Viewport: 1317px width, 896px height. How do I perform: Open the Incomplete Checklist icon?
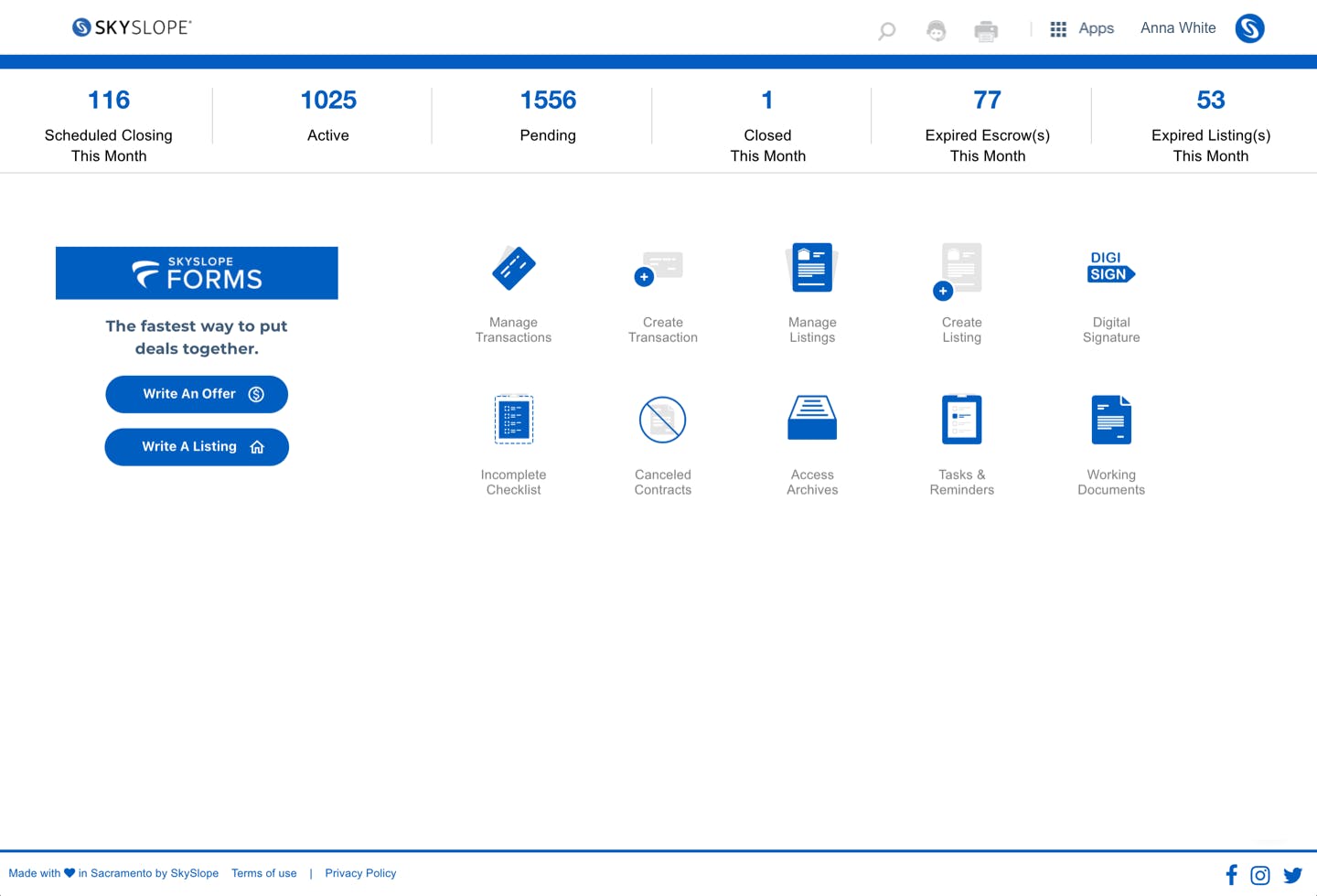pos(514,420)
